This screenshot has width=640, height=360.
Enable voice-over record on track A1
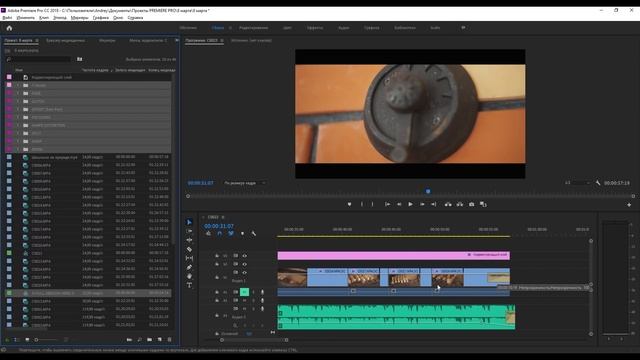pyautogui.click(x=262, y=292)
